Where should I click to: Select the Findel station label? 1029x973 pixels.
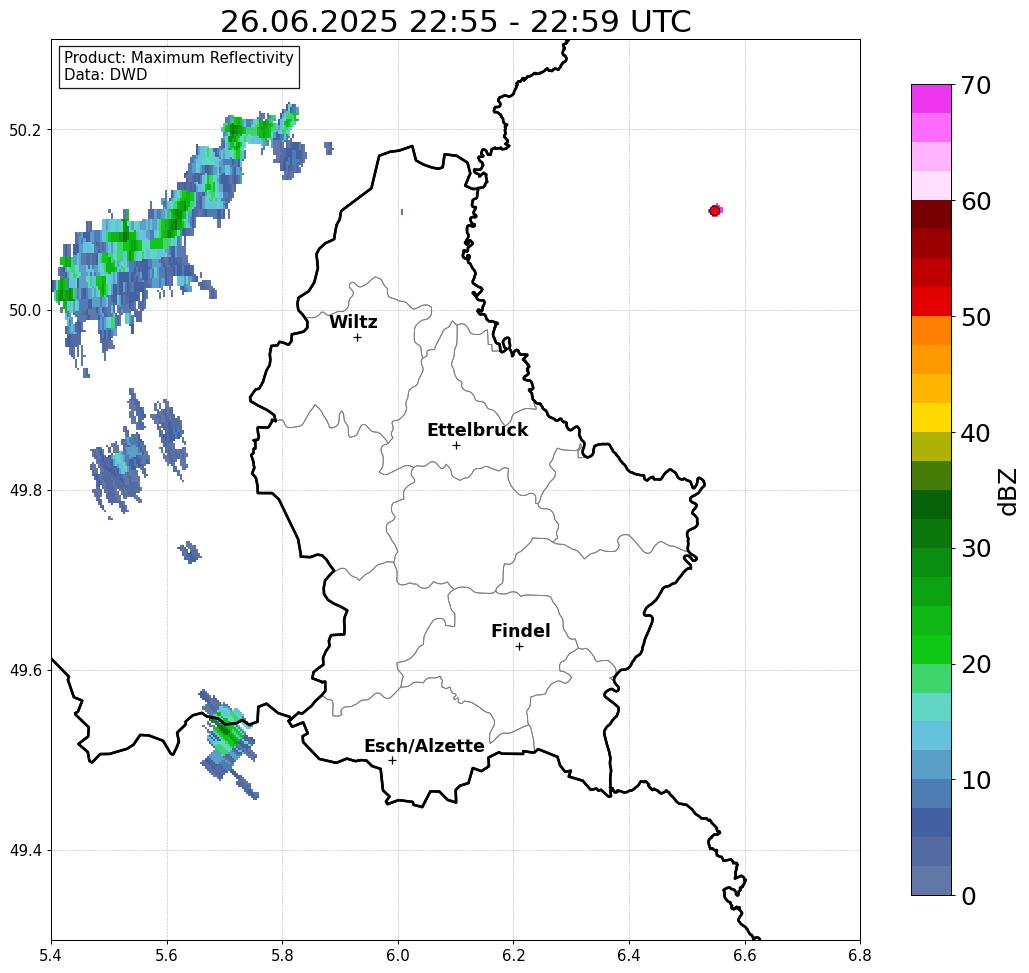tap(520, 631)
